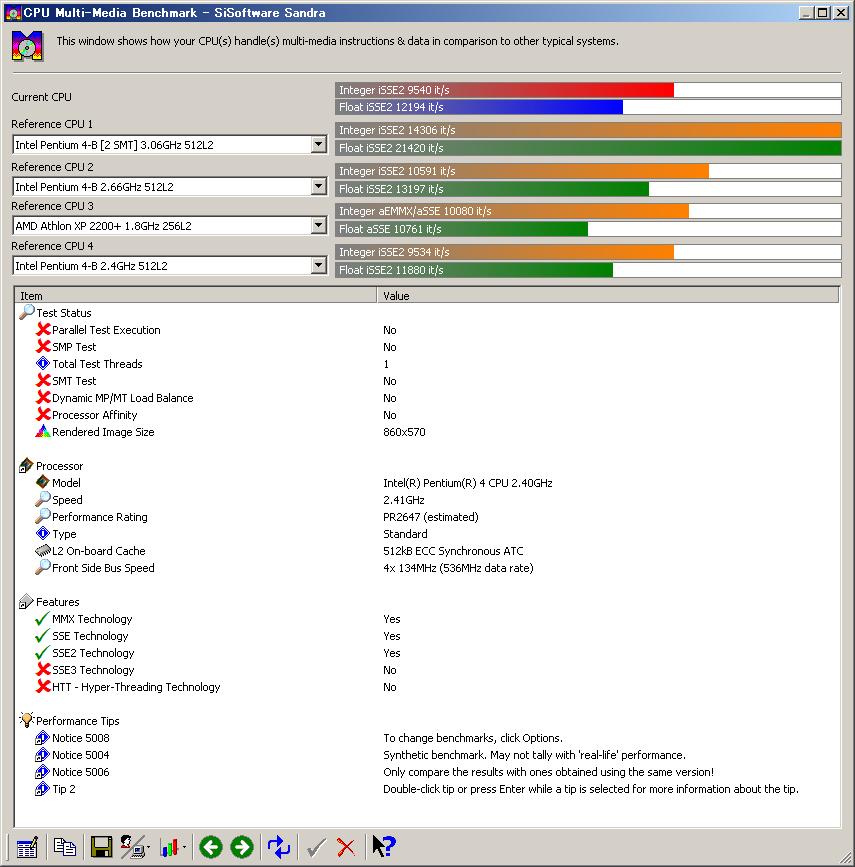Click the grey checkmark OK icon
The width and height of the screenshot is (855, 867).
point(316,847)
